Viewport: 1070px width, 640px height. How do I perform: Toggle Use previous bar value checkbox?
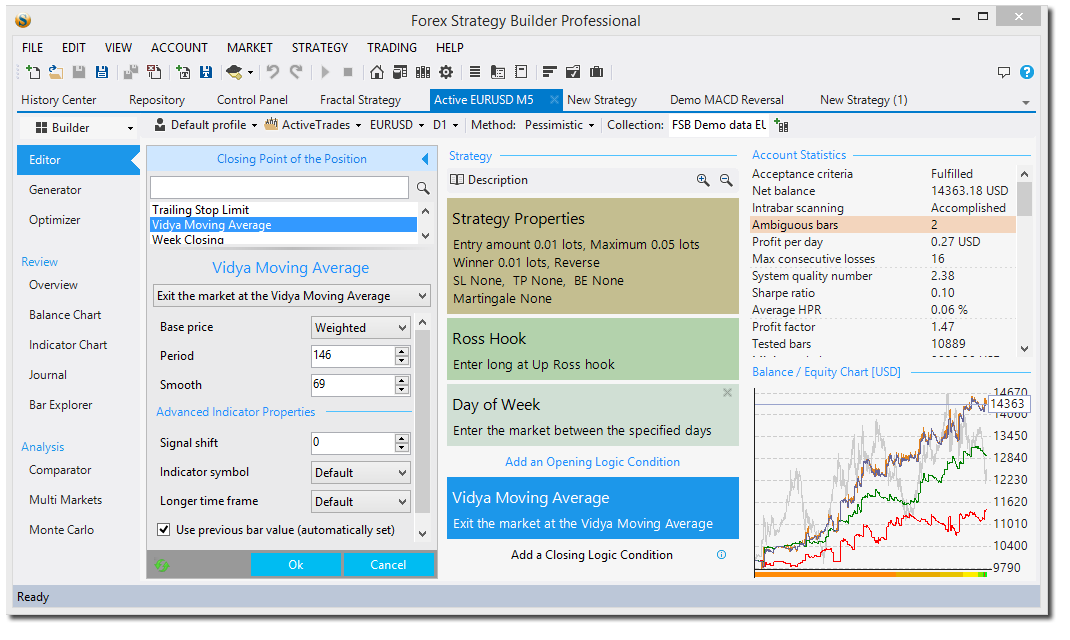pos(164,529)
